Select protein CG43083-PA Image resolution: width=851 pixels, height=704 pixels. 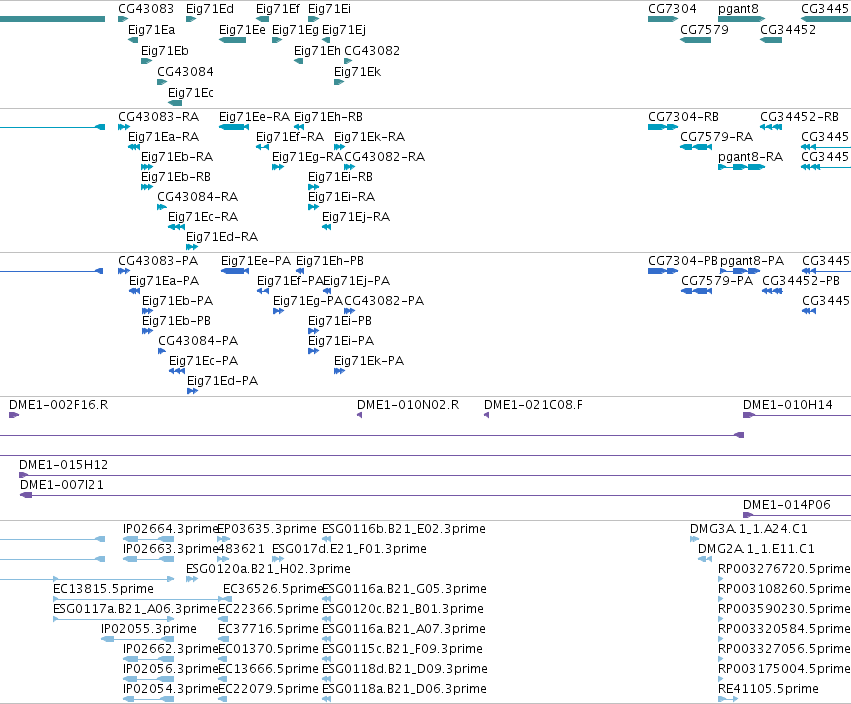[x=158, y=261]
